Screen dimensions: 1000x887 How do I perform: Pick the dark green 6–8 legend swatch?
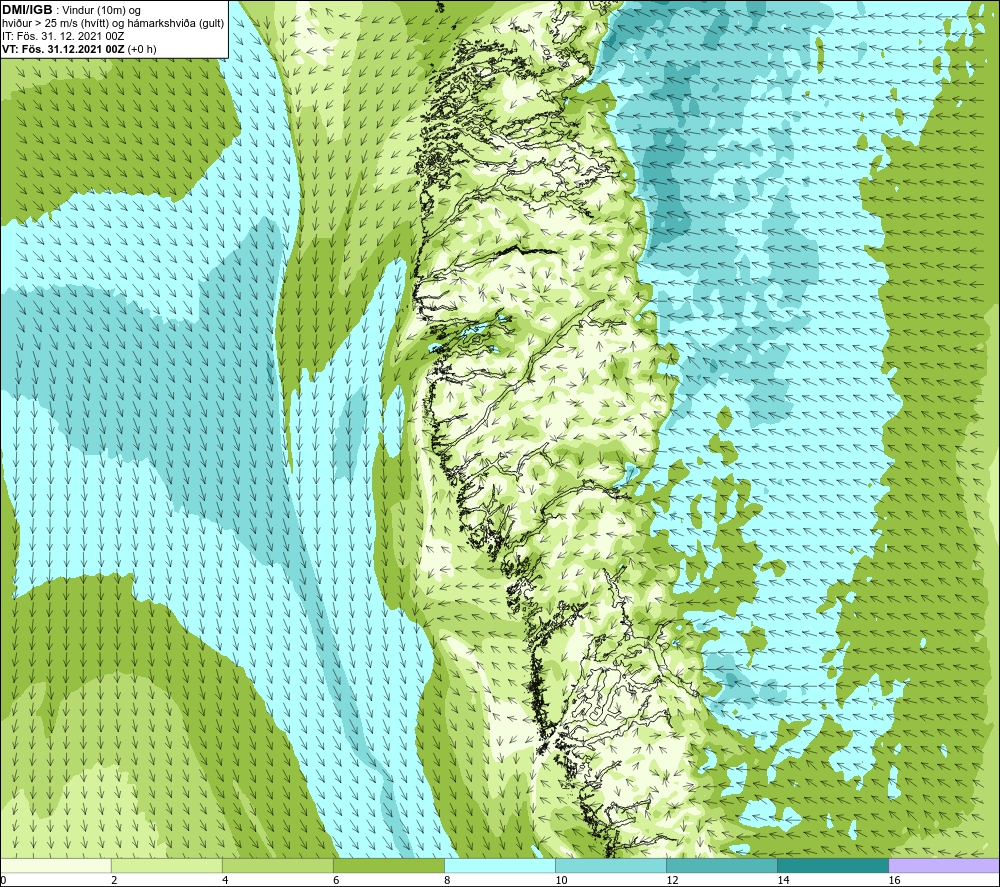[x=388, y=865]
